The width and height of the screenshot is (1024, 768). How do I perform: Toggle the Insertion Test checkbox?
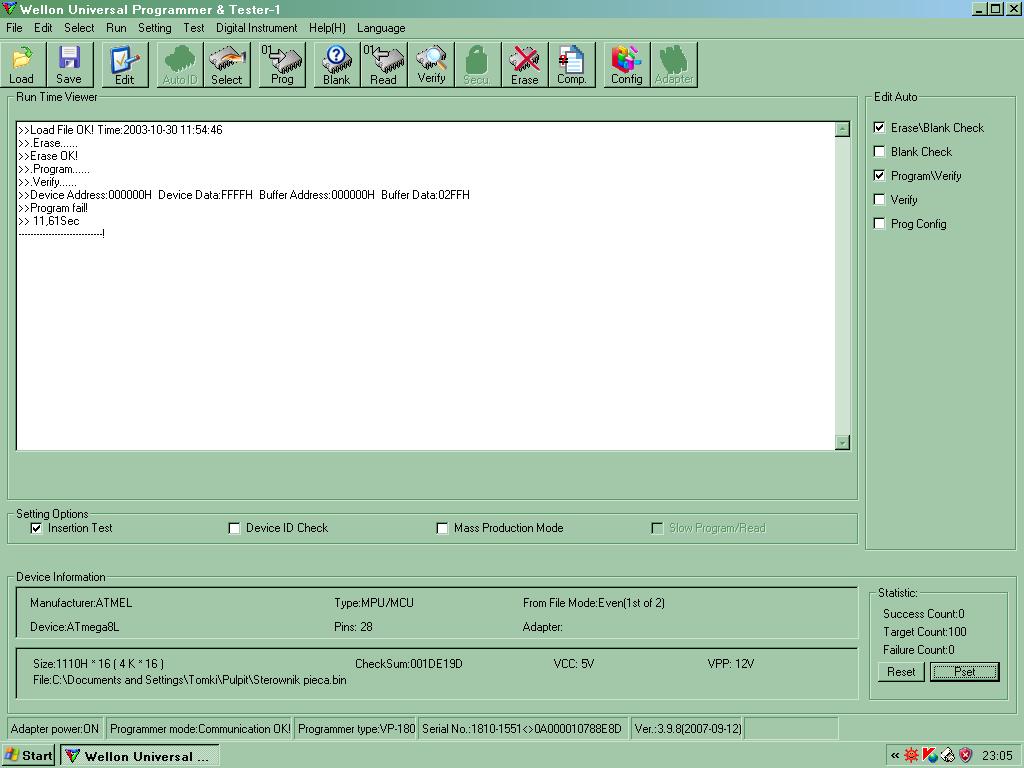click(37, 528)
